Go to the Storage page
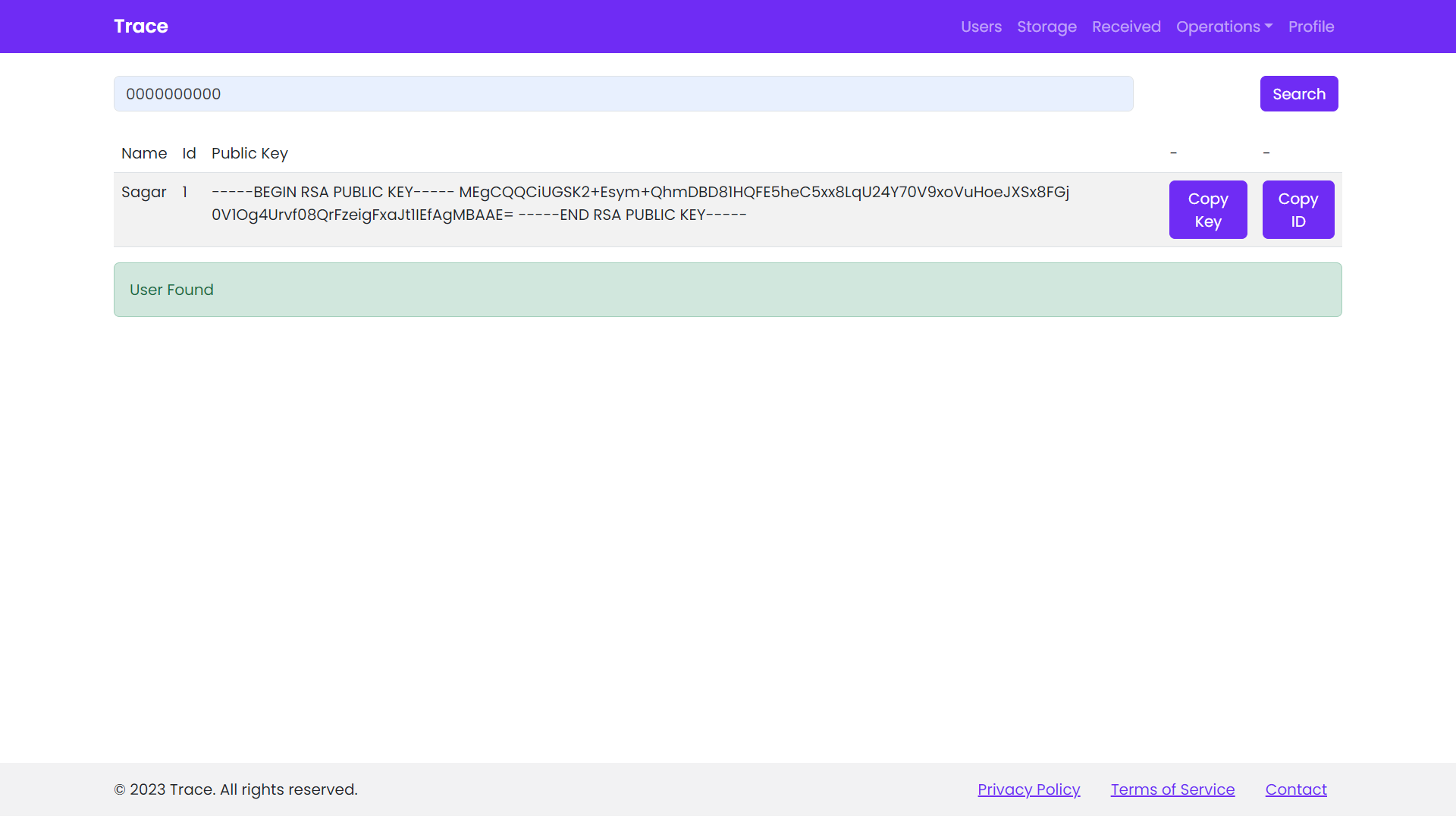 tap(1046, 27)
